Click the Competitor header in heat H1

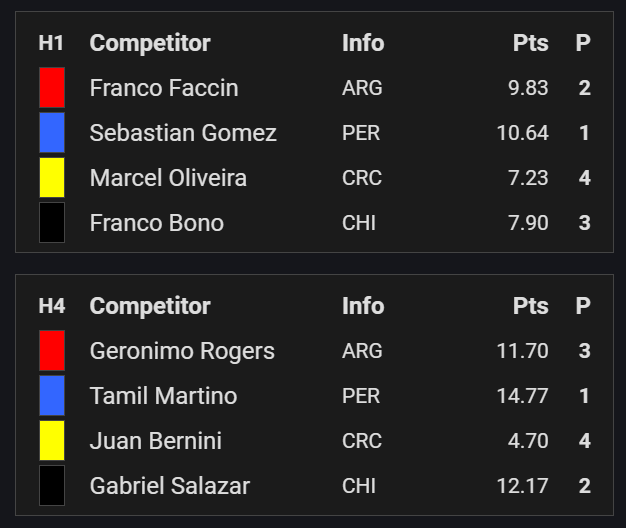150,43
